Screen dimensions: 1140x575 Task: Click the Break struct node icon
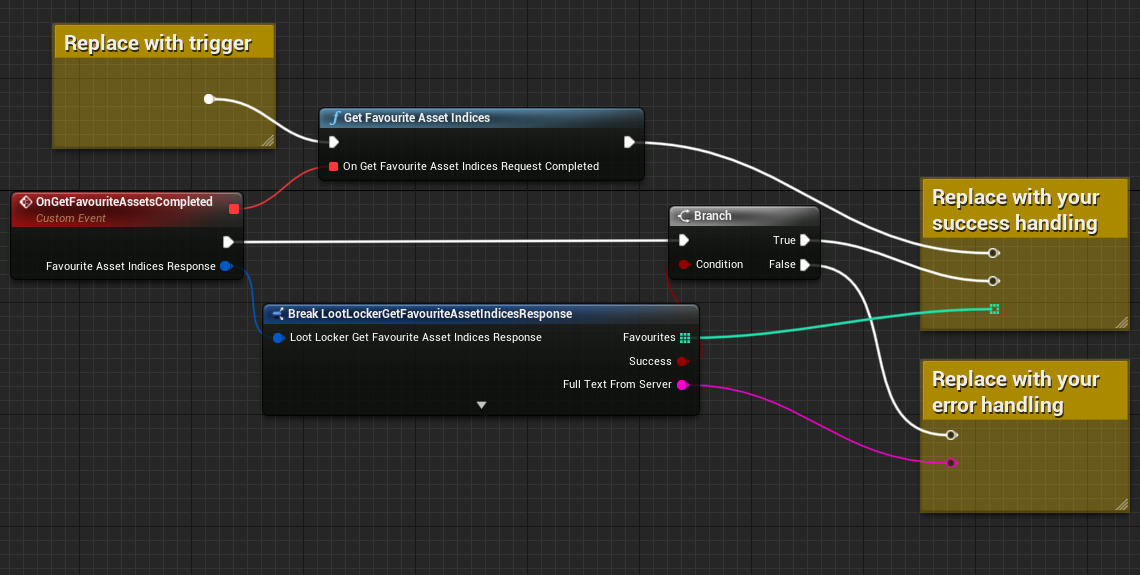pos(278,314)
